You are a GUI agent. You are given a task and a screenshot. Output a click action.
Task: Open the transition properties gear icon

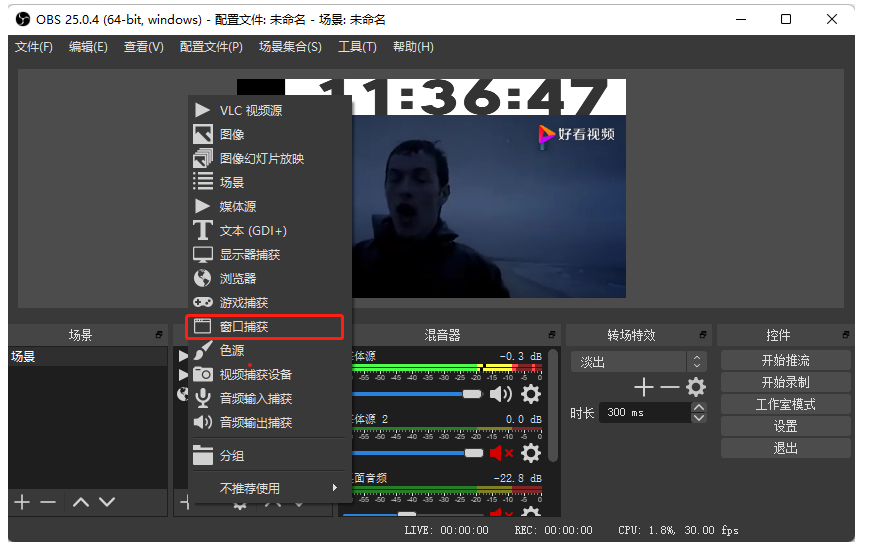coord(696,387)
